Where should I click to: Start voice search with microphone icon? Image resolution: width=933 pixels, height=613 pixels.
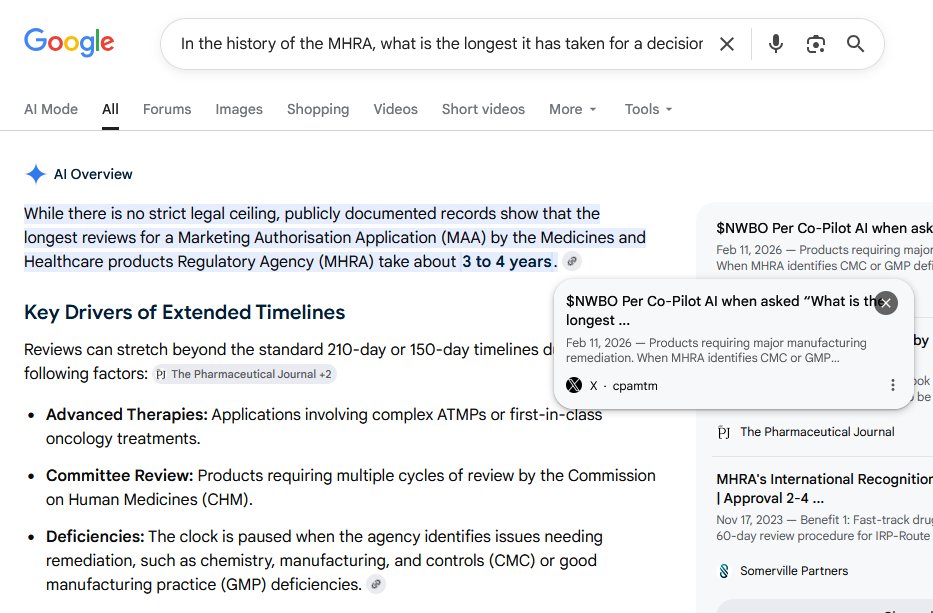tap(775, 44)
